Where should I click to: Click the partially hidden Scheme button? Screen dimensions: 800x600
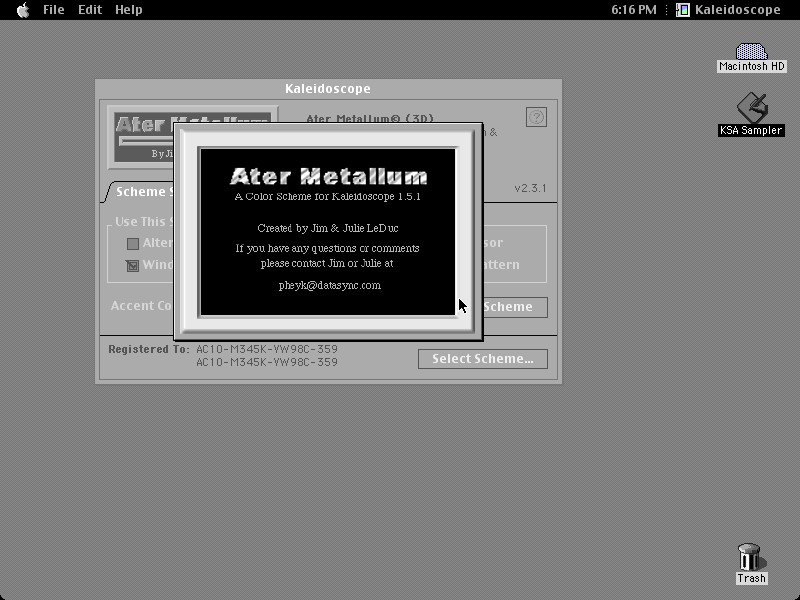click(515, 307)
